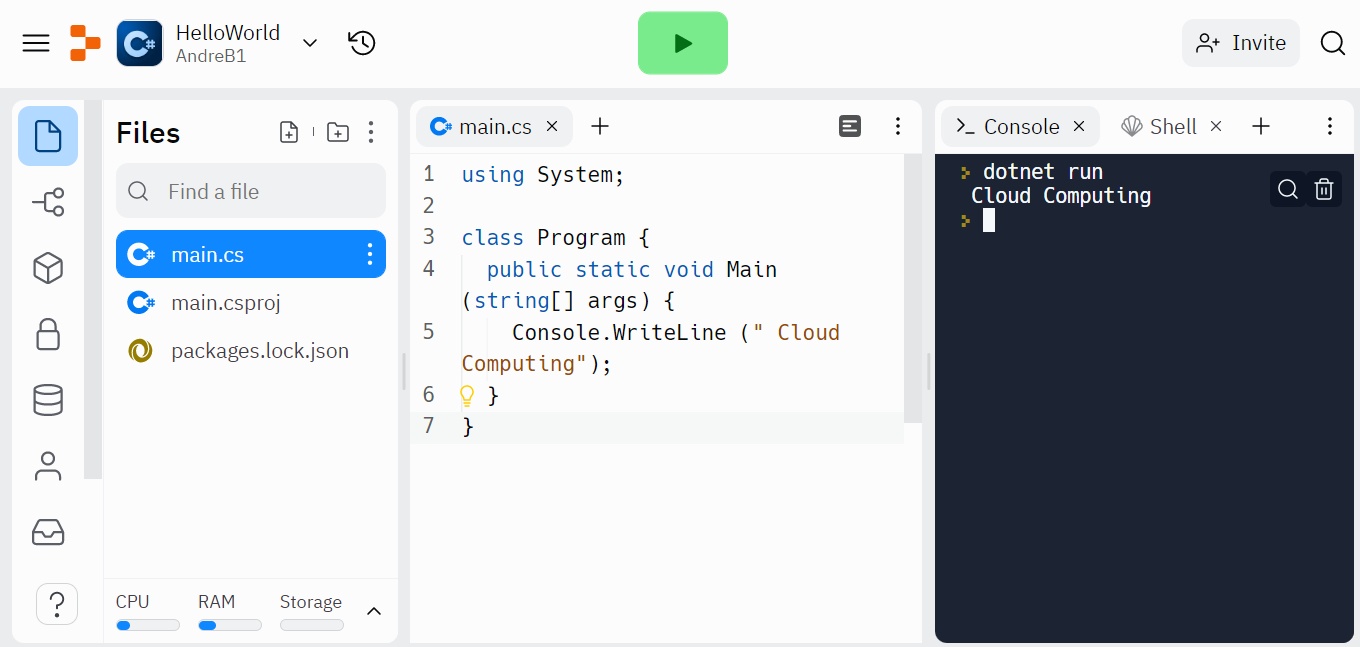Close the Console tab
The width and height of the screenshot is (1360, 647).
[x=1079, y=126]
